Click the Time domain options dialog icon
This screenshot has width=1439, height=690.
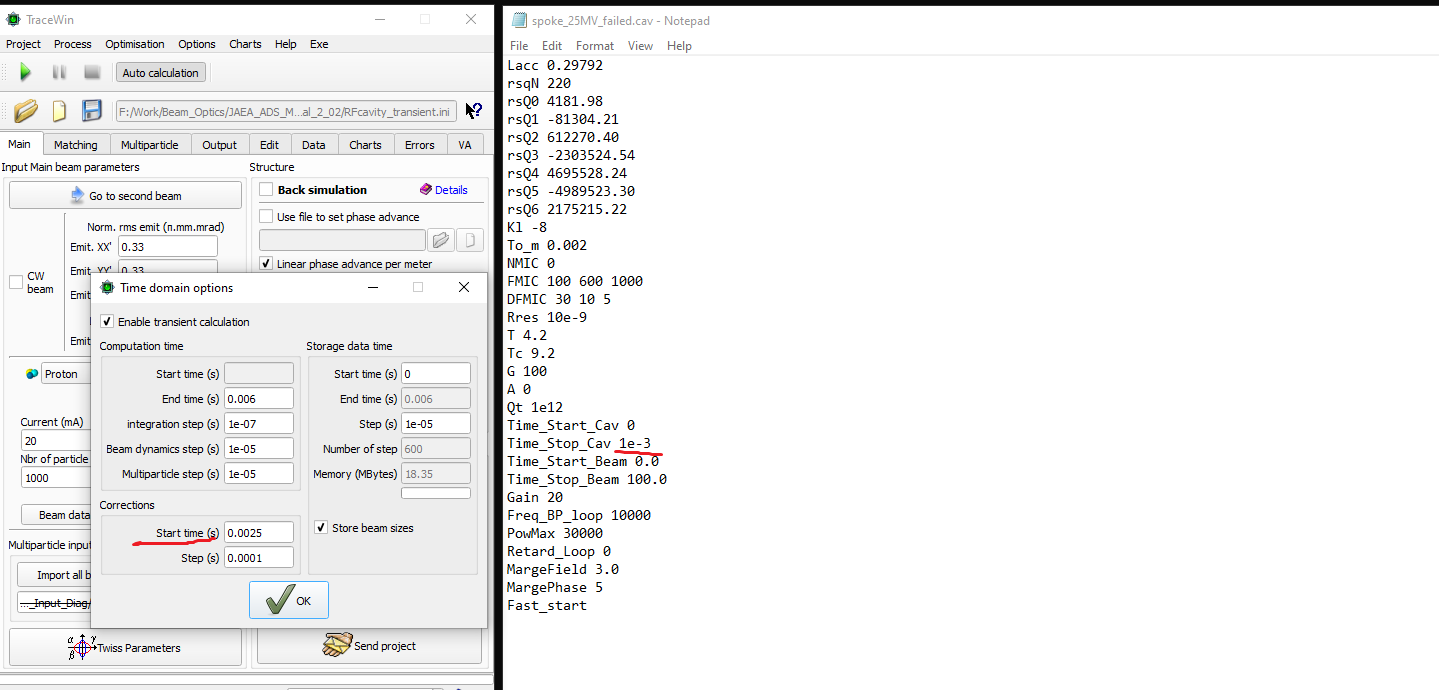(x=107, y=287)
